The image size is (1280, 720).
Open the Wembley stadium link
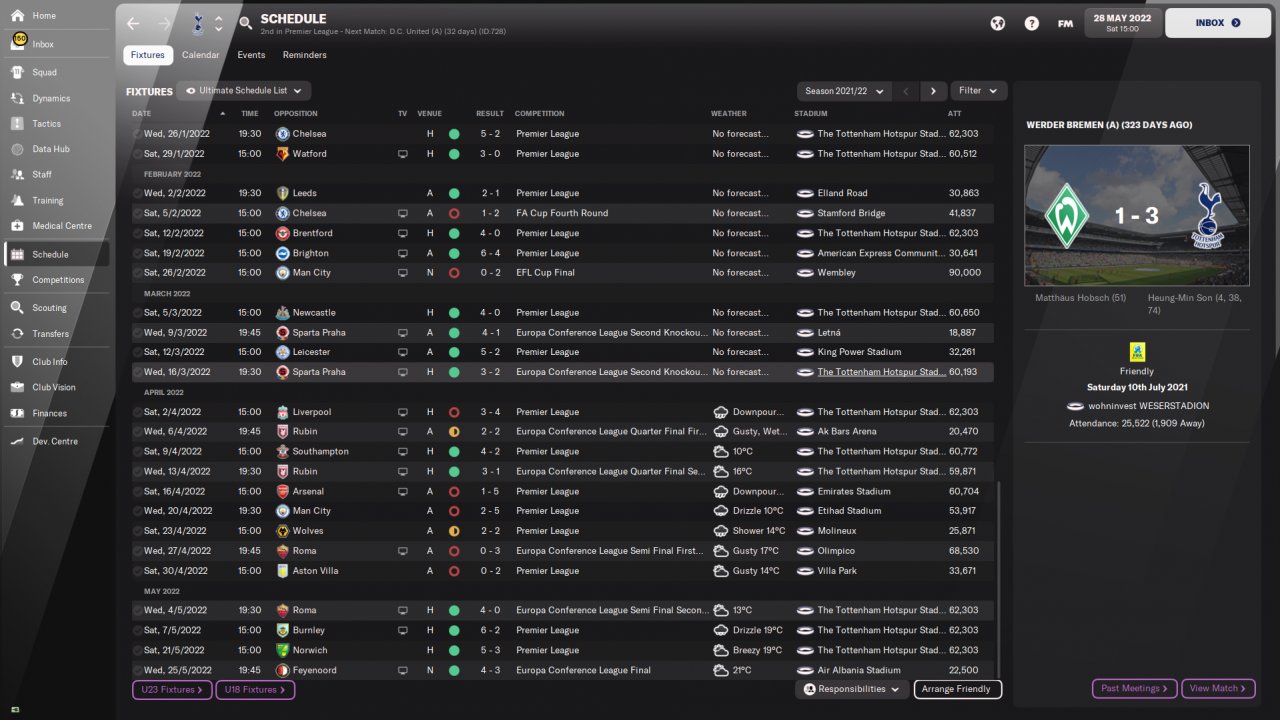click(836, 273)
